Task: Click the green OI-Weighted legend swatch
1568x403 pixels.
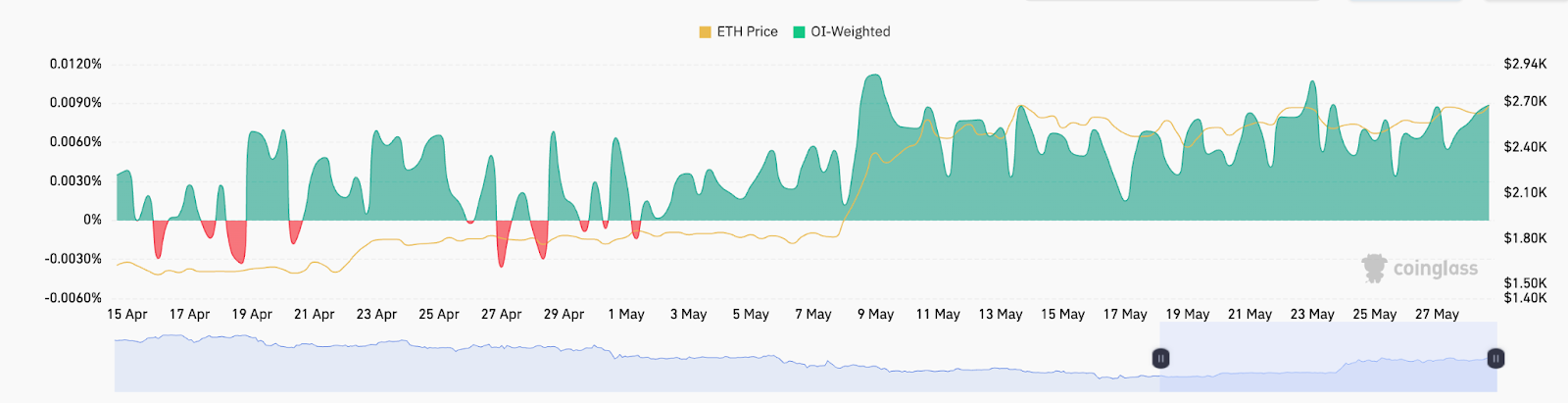Action: (x=799, y=32)
